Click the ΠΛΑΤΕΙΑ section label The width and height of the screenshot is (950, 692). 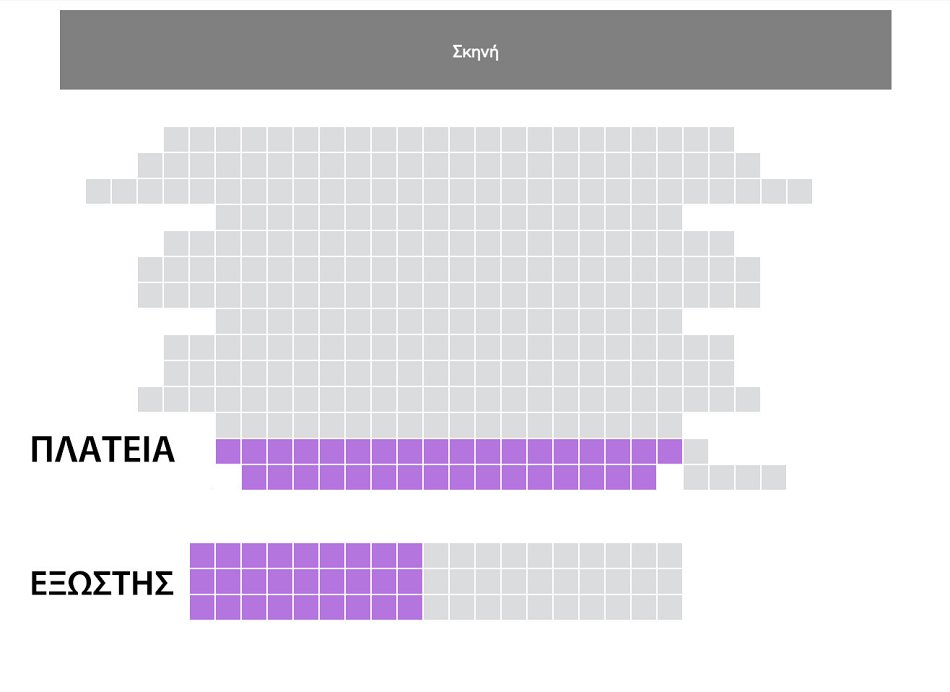coord(103,450)
